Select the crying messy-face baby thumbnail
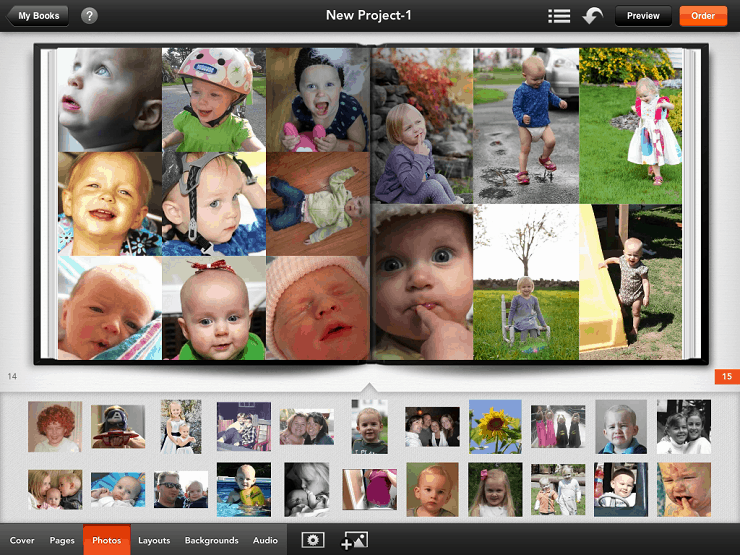 (x=684, y=489)
